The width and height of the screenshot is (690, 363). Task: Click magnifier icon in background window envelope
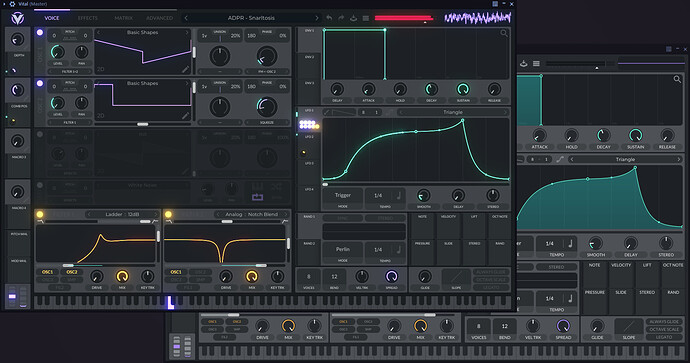(677, 79)
